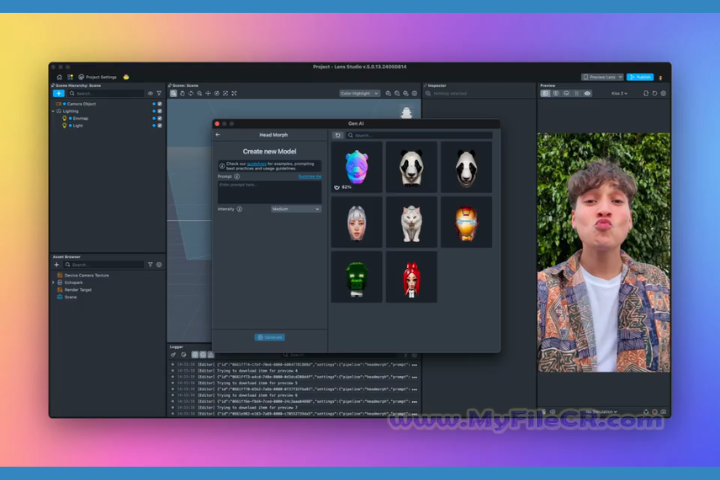Open Project Settings
The width and height of the screenshot is (720, 480).
point(97,77)
